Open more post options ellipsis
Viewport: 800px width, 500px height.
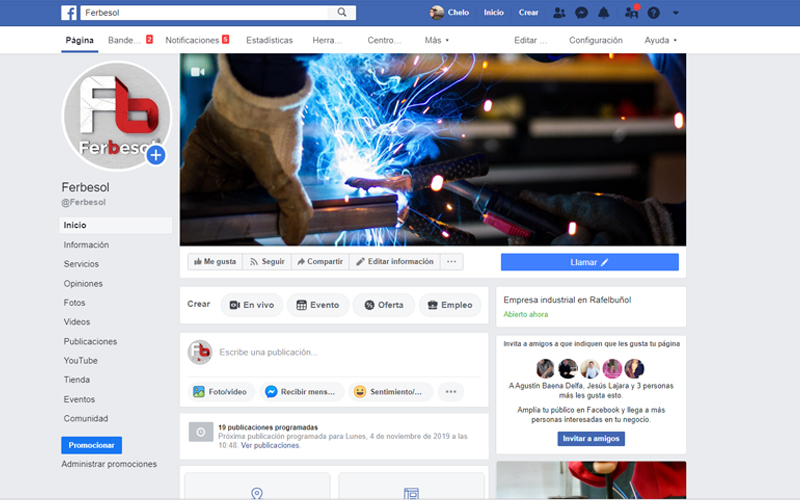coord(451,392)
